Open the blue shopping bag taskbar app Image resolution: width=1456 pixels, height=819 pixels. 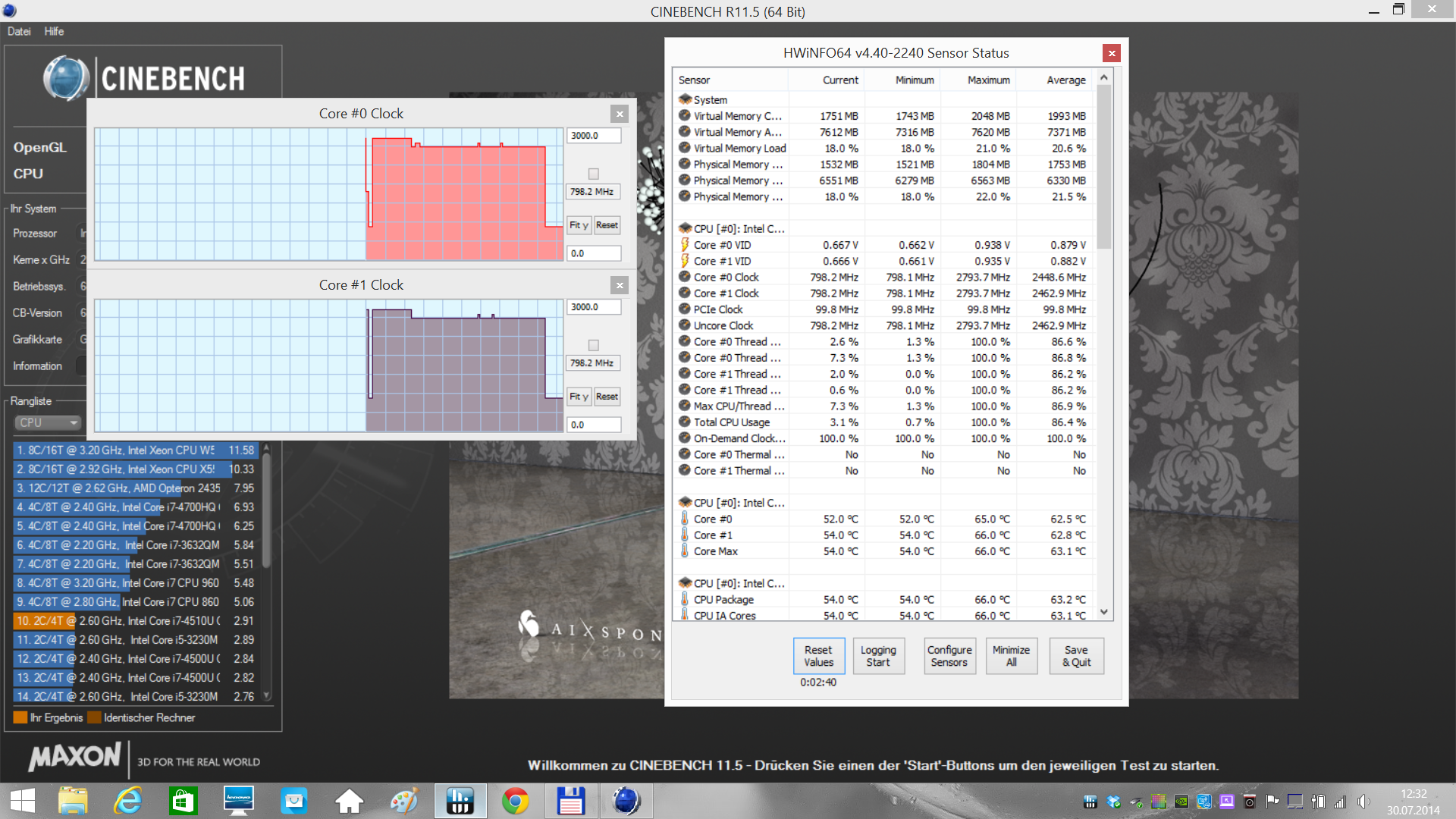(x=294, y=801)
